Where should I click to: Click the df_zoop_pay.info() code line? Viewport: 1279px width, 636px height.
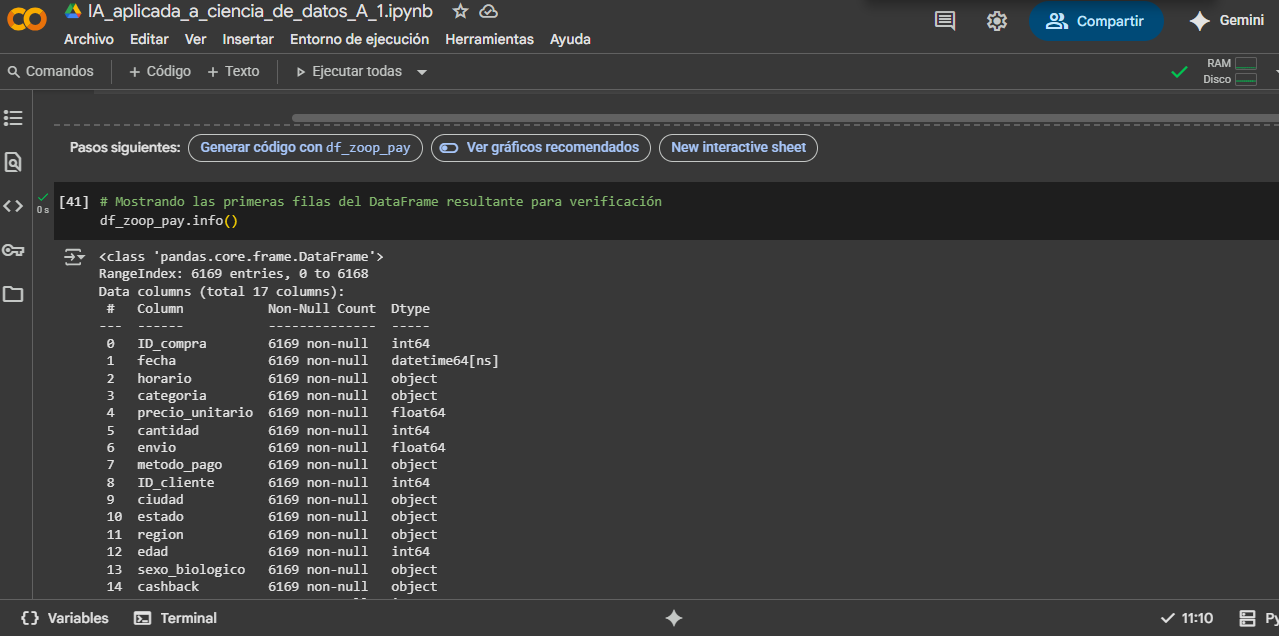point(169,220)
